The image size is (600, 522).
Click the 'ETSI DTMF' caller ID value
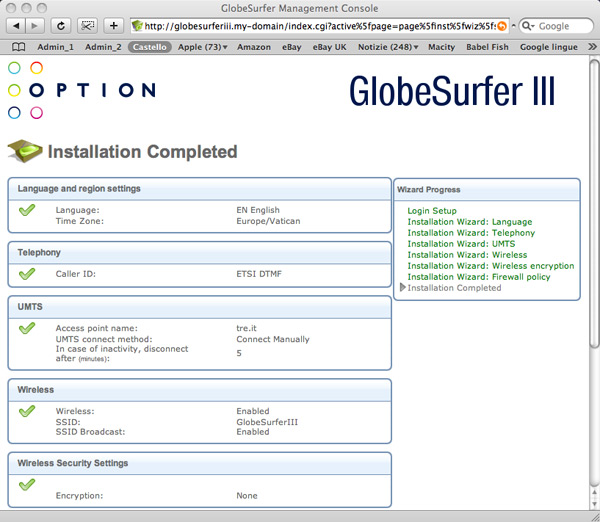(x=259, y=274)
